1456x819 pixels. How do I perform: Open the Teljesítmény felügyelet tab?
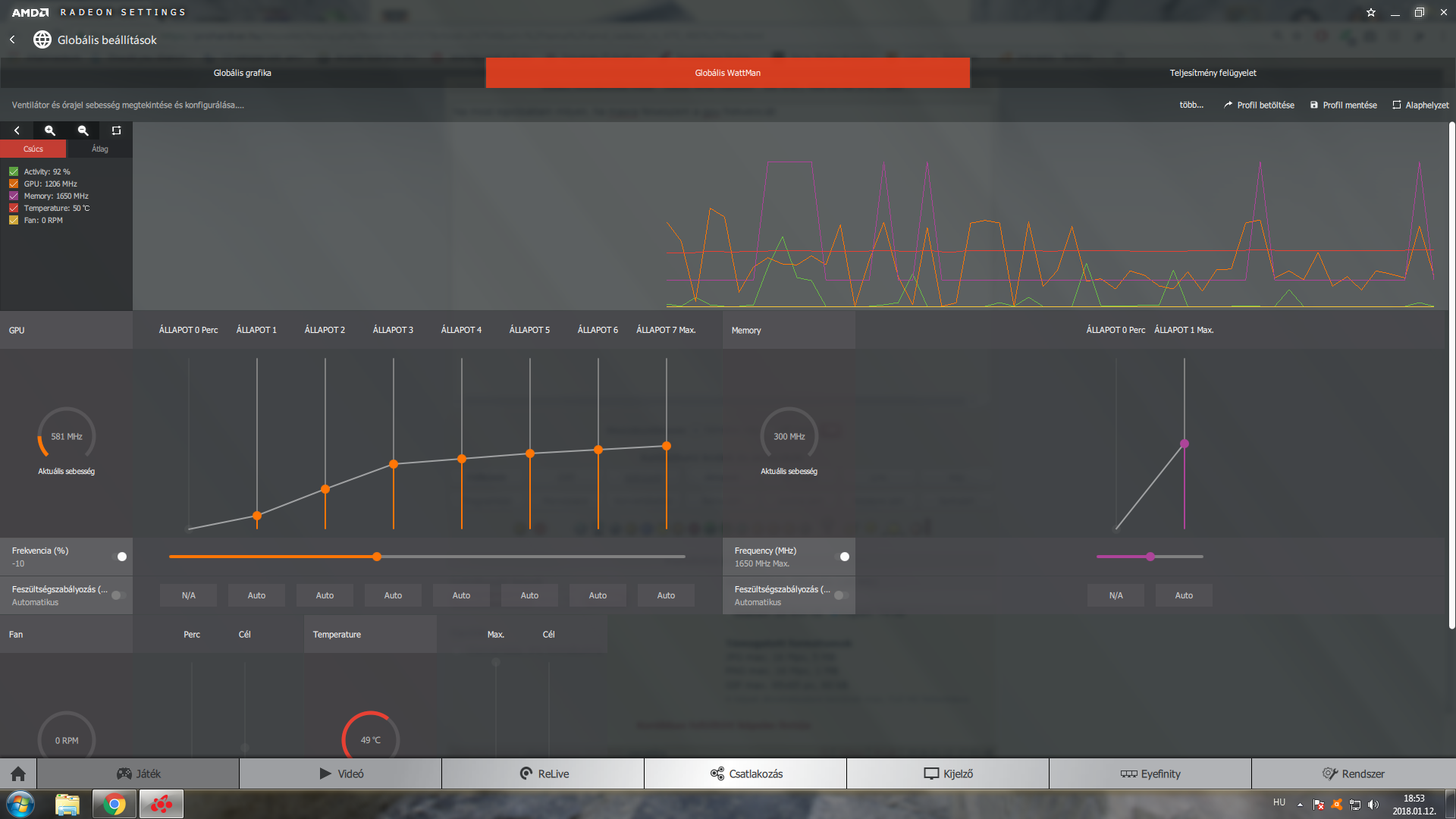pyautogui.click(x=1213, y=73)
